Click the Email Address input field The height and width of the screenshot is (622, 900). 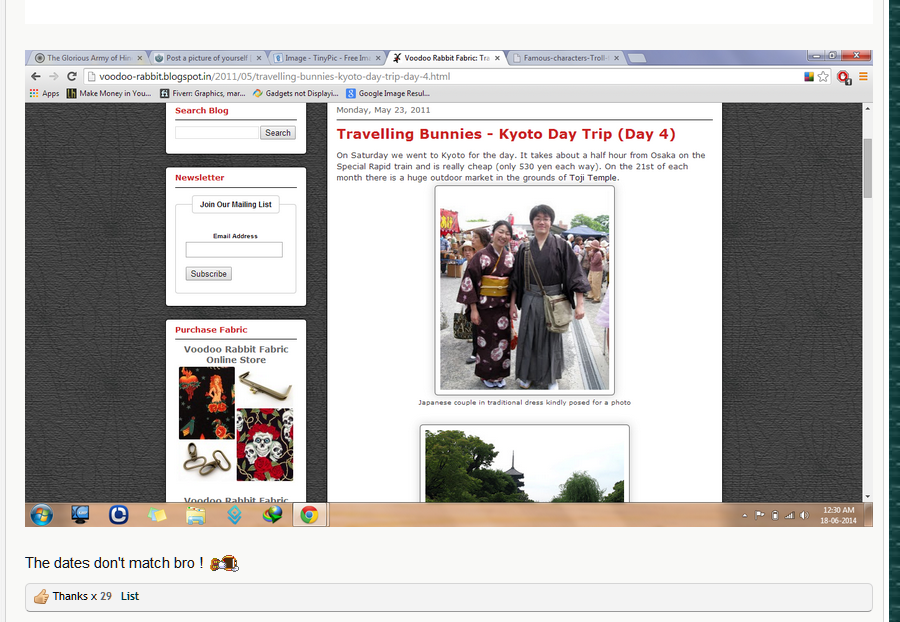point(234,250)
